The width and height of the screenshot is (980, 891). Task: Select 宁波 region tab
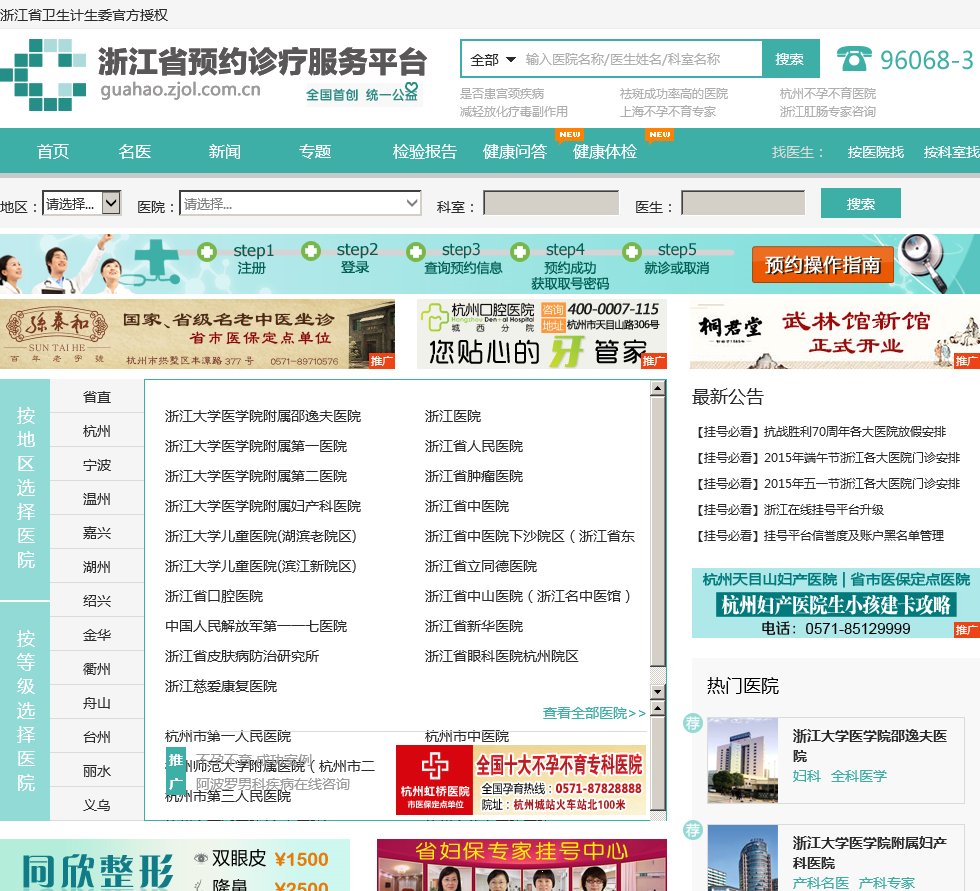click(x=97, y=465)
